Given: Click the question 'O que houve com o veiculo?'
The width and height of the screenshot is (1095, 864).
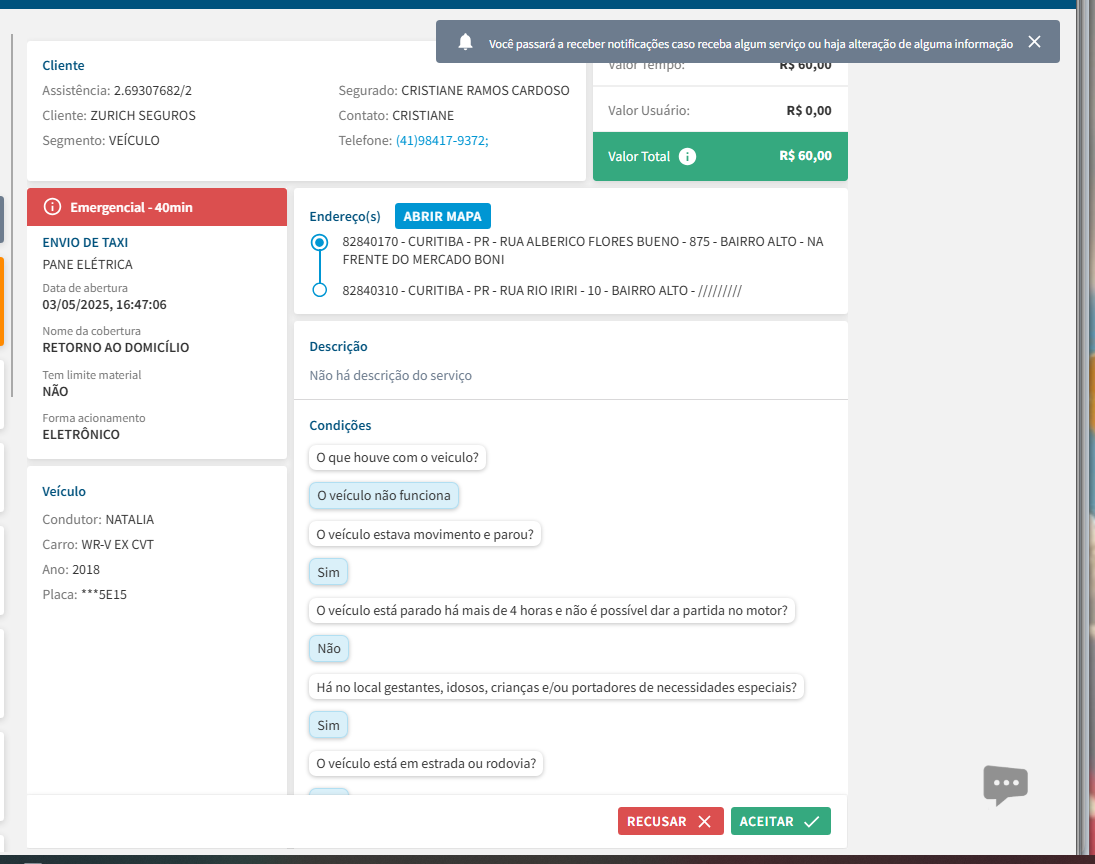Looking at the screenshot, I should [x=397, y=457].
